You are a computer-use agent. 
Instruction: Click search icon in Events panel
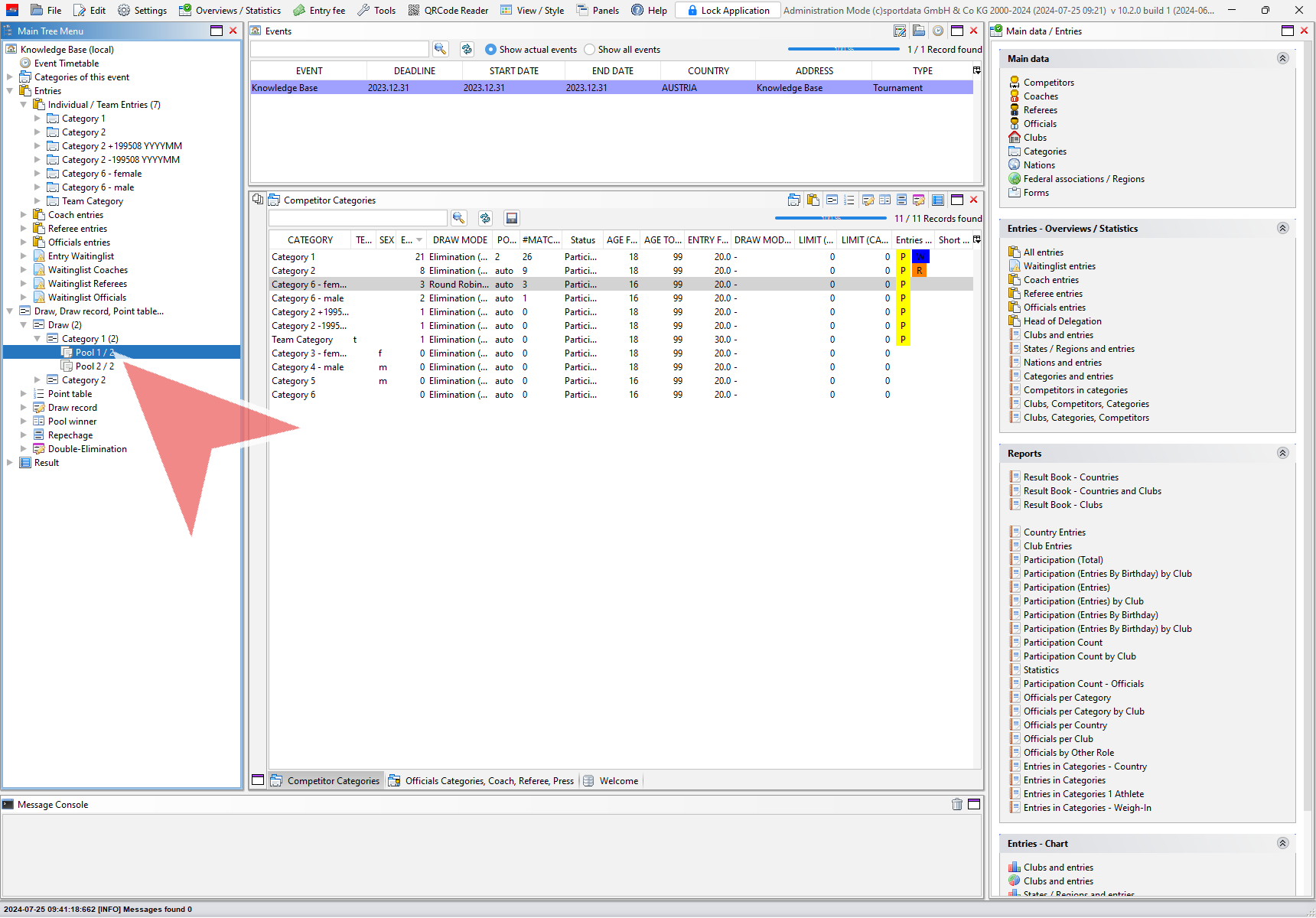click(x=441, y=49)
